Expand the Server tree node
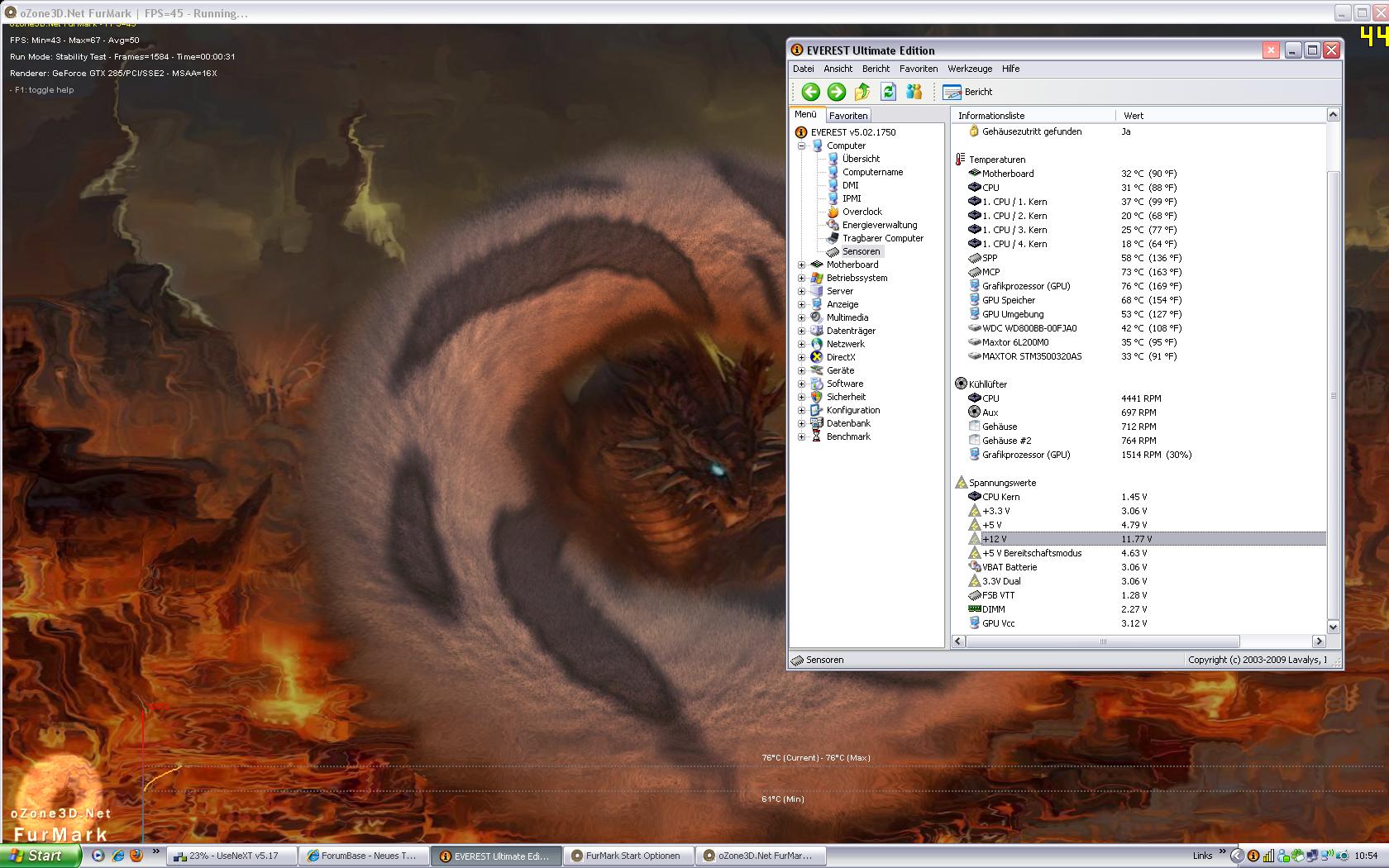Image resolution: width=1389 pixels, height=868 pixels. [801, 291]
